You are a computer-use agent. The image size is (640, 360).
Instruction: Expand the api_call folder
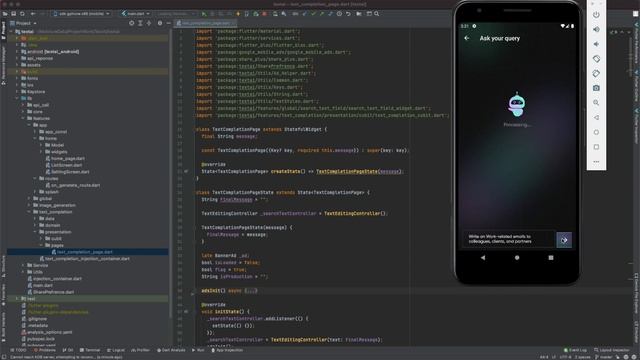click(x=23, y=105)
